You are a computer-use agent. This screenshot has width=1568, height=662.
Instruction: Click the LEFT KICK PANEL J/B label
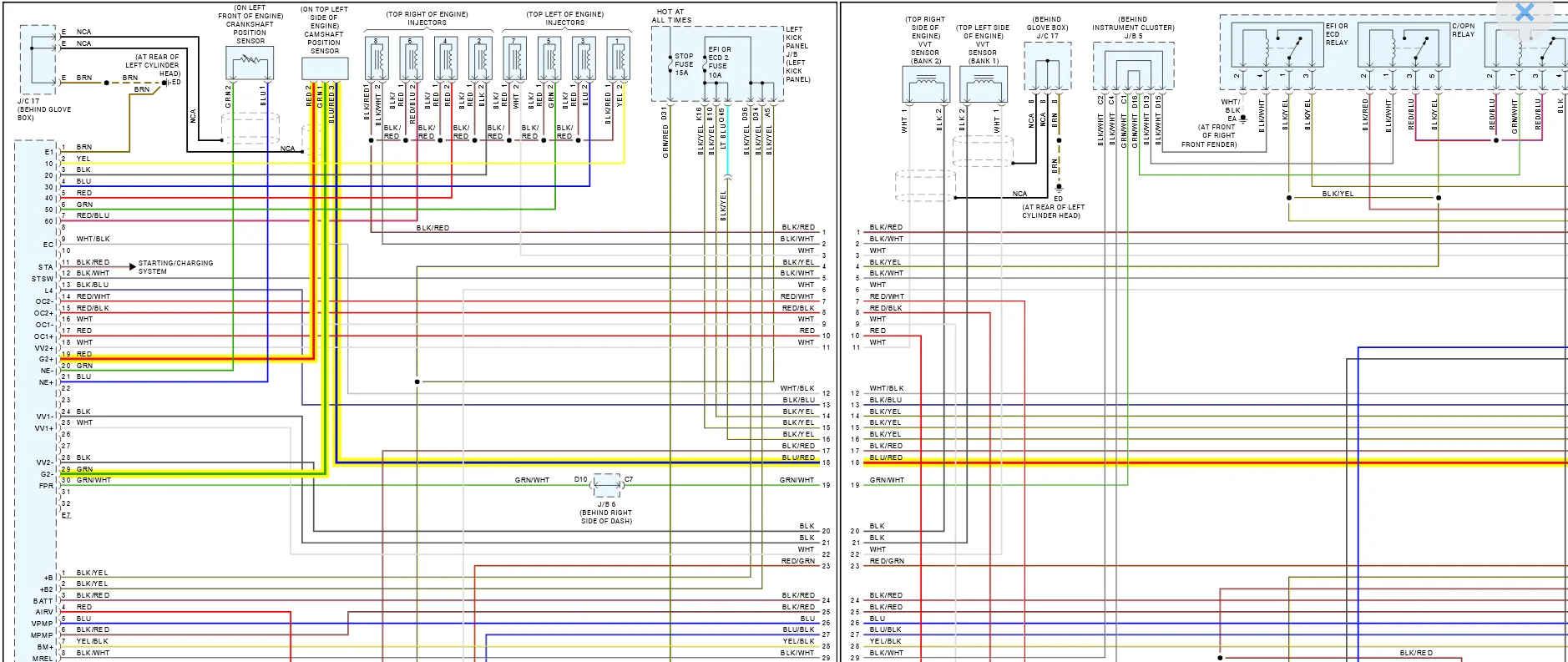tap(797, 54)
